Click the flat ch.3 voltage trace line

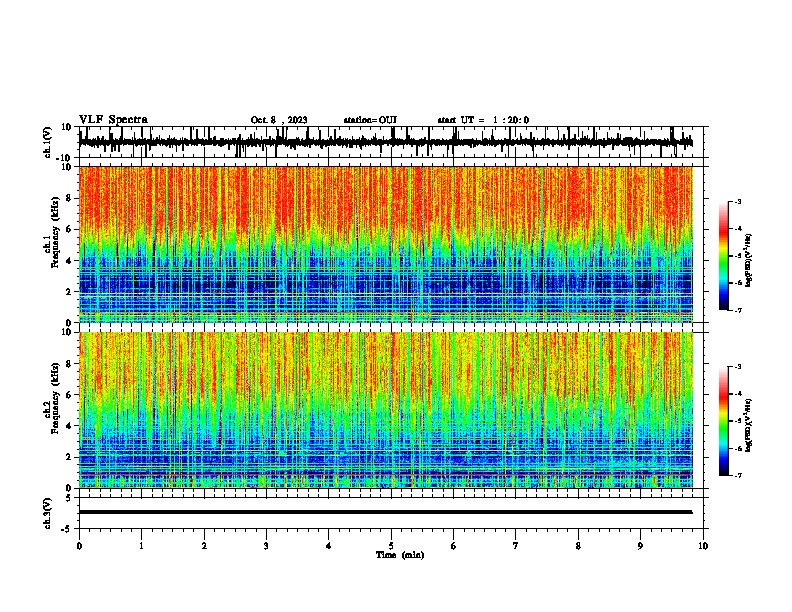pos(386,512)
